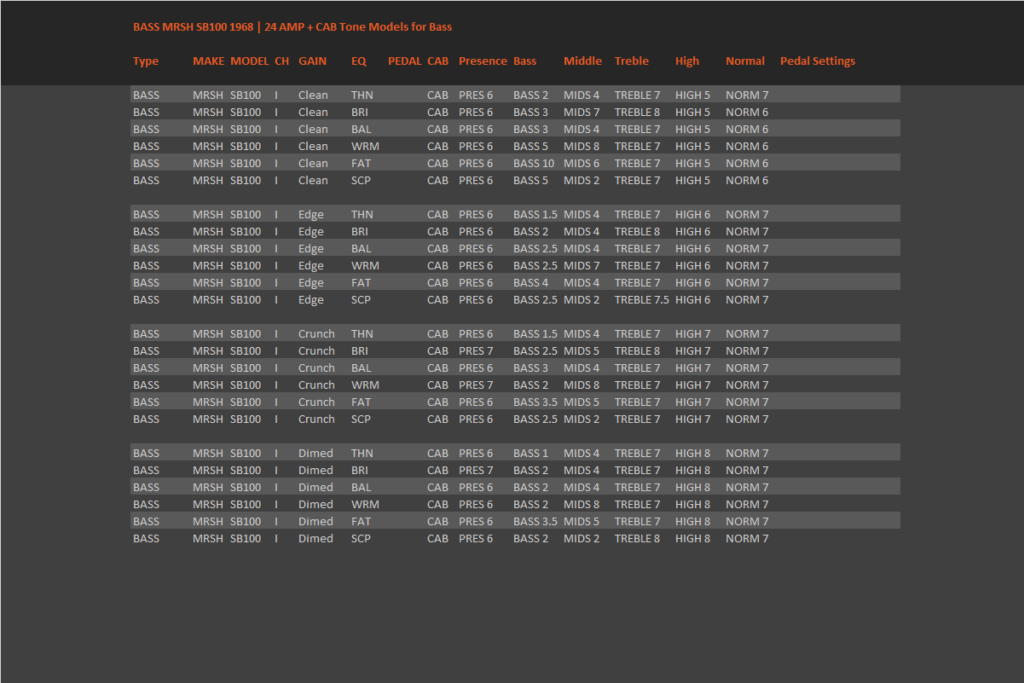Select the CAB cell in the Edge FAT row
Image resolution: width=1024 pixels, height=683 pixels.
click(x=438, y=283)
